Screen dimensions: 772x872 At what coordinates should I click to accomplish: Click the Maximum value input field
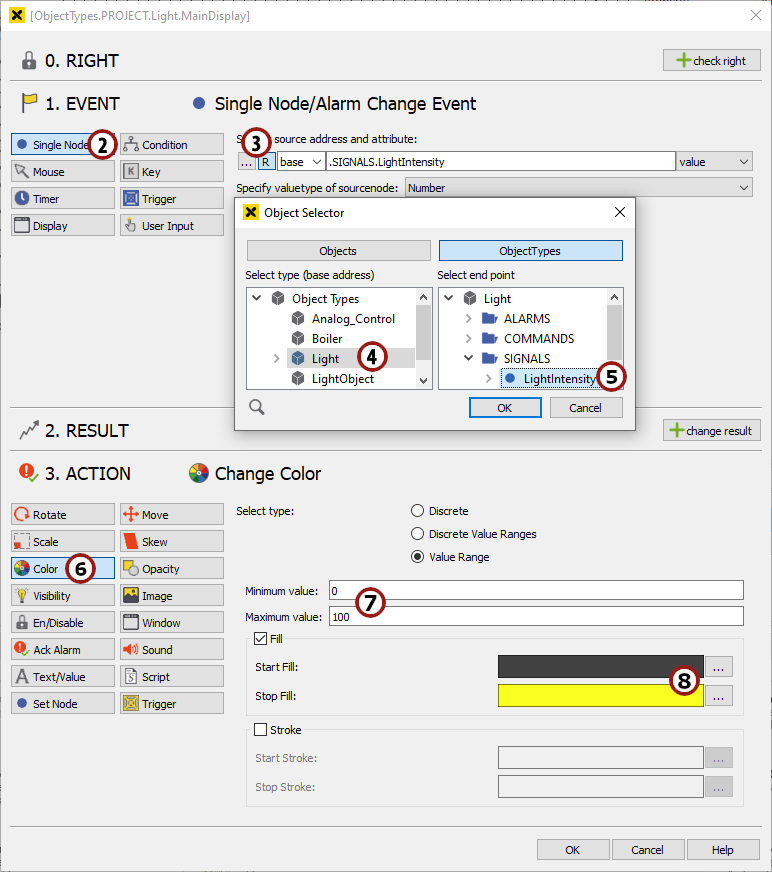tap(536, 616)
